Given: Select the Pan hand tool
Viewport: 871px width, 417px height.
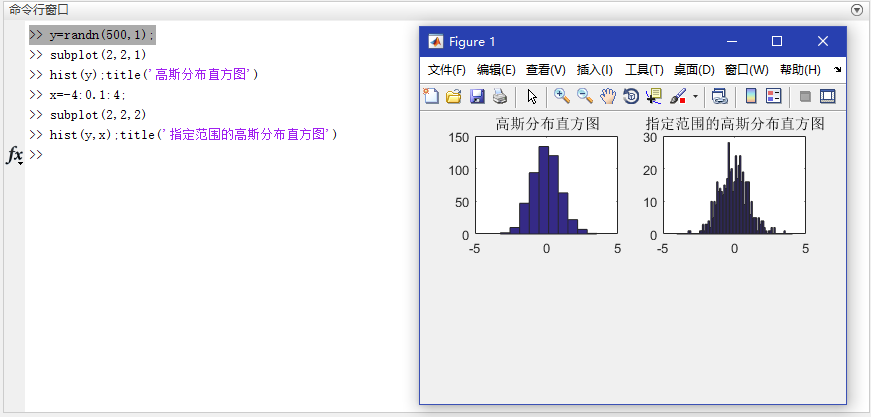Looking at the screenshot, I should [x=608, y=97].
